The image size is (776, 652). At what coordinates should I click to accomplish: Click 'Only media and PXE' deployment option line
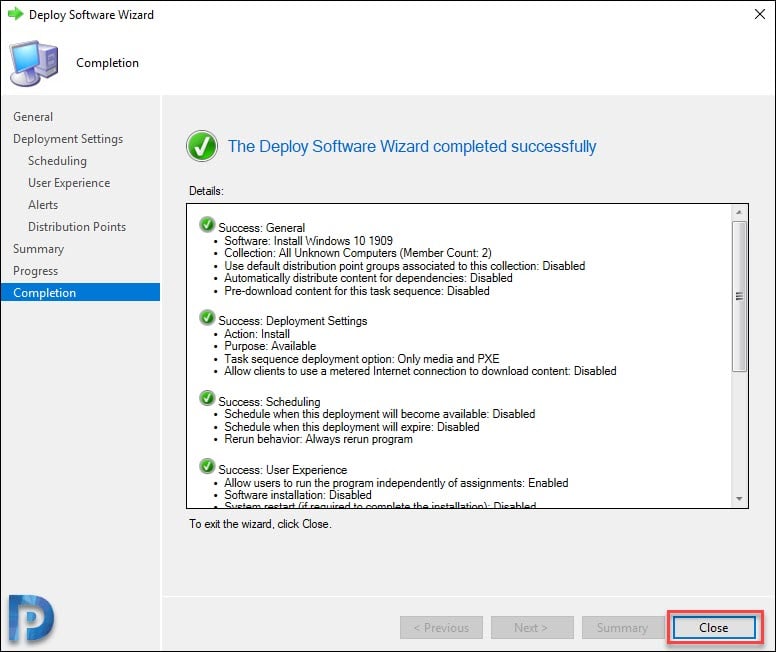pyautogui.click(x=362, y=358)
